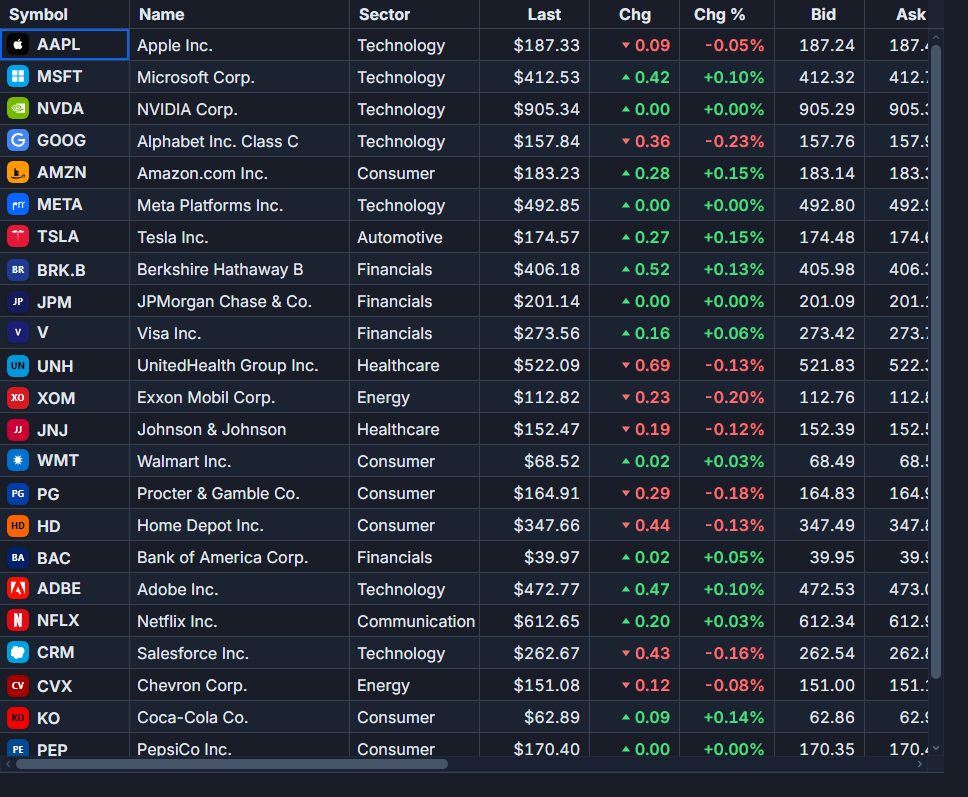Click the scroll down arrow at bottom right
The width and height of the screenshot is (968, 797).
(936, 748)
